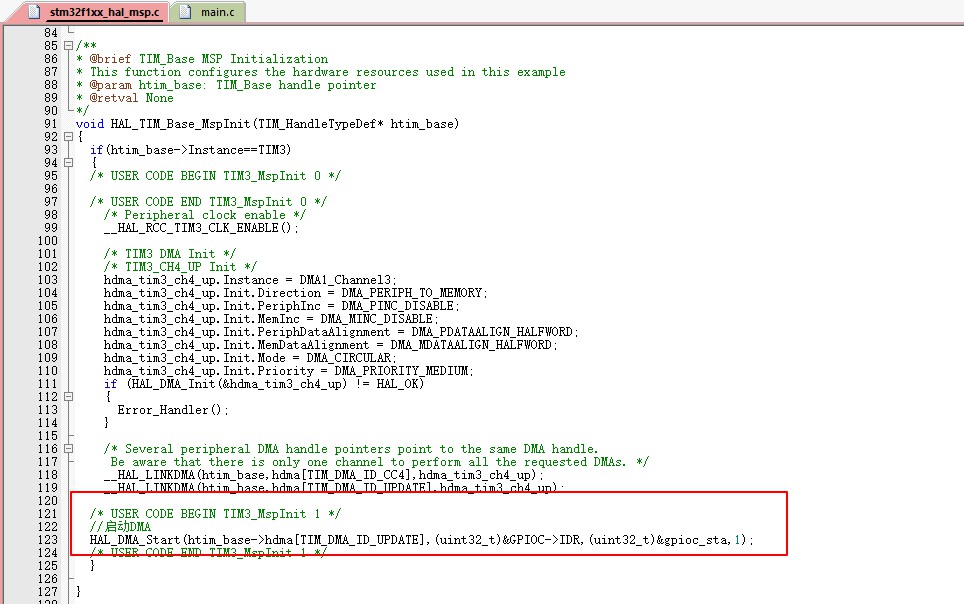Collapse the comment block at line 85

[66, 44]
